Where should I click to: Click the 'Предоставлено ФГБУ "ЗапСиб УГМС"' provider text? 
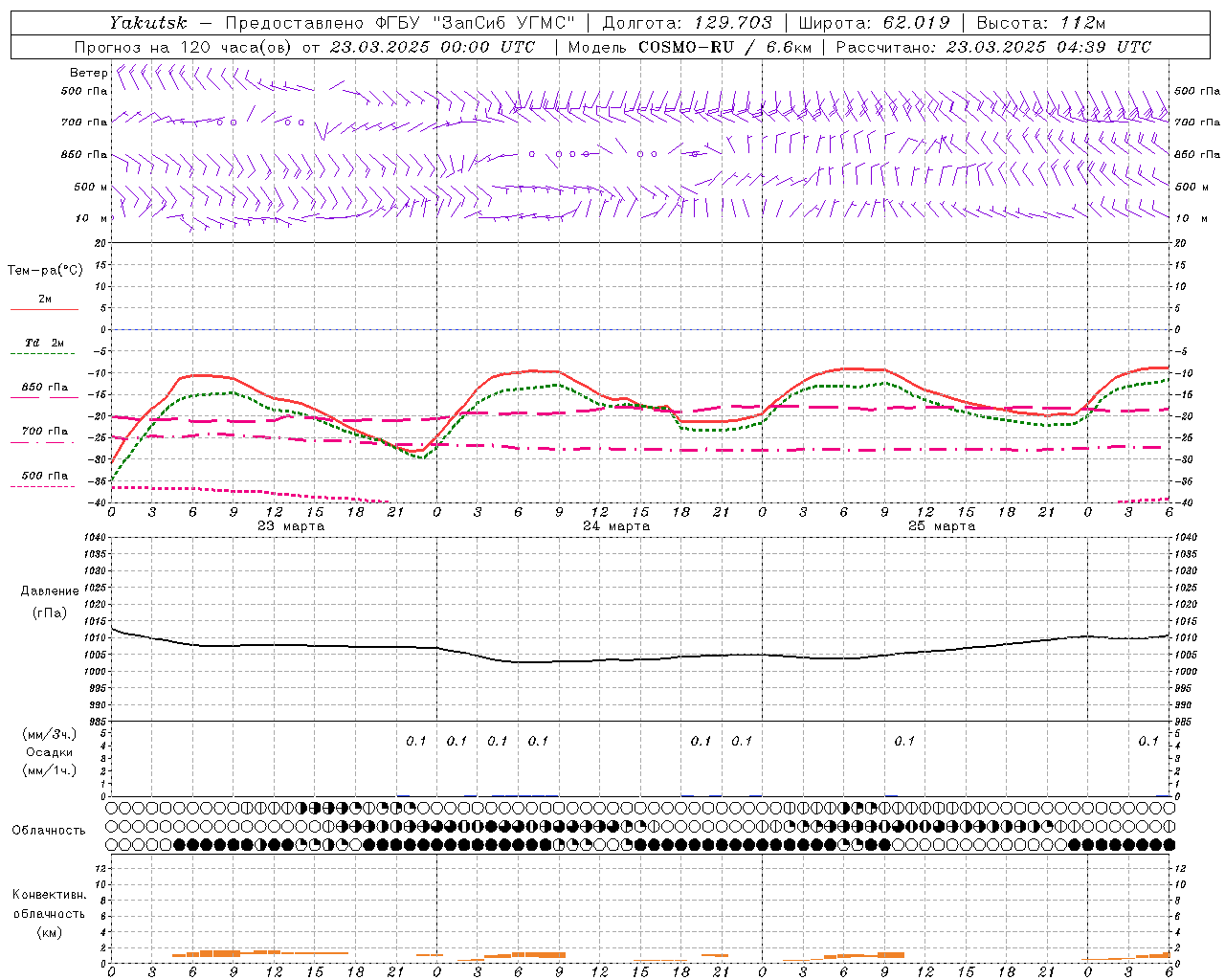pyautogui.click(x=400, y=23)
